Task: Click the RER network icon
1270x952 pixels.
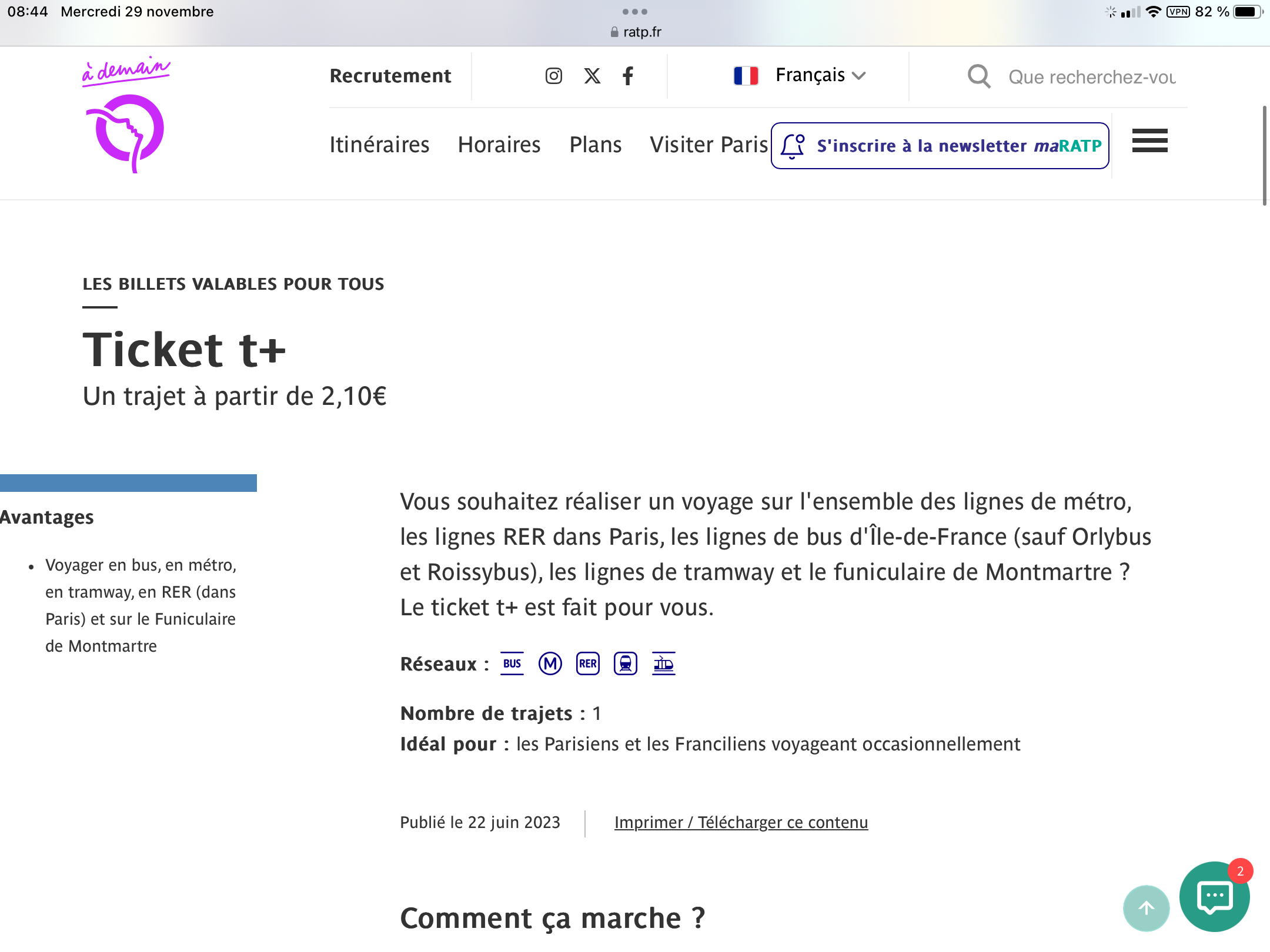Action: [x=588, y=664]
